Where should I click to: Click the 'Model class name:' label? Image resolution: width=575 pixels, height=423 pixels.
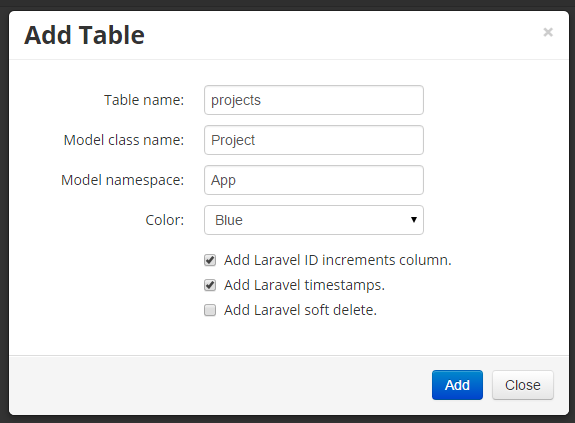pyautogui.click(x=124, y=140)
